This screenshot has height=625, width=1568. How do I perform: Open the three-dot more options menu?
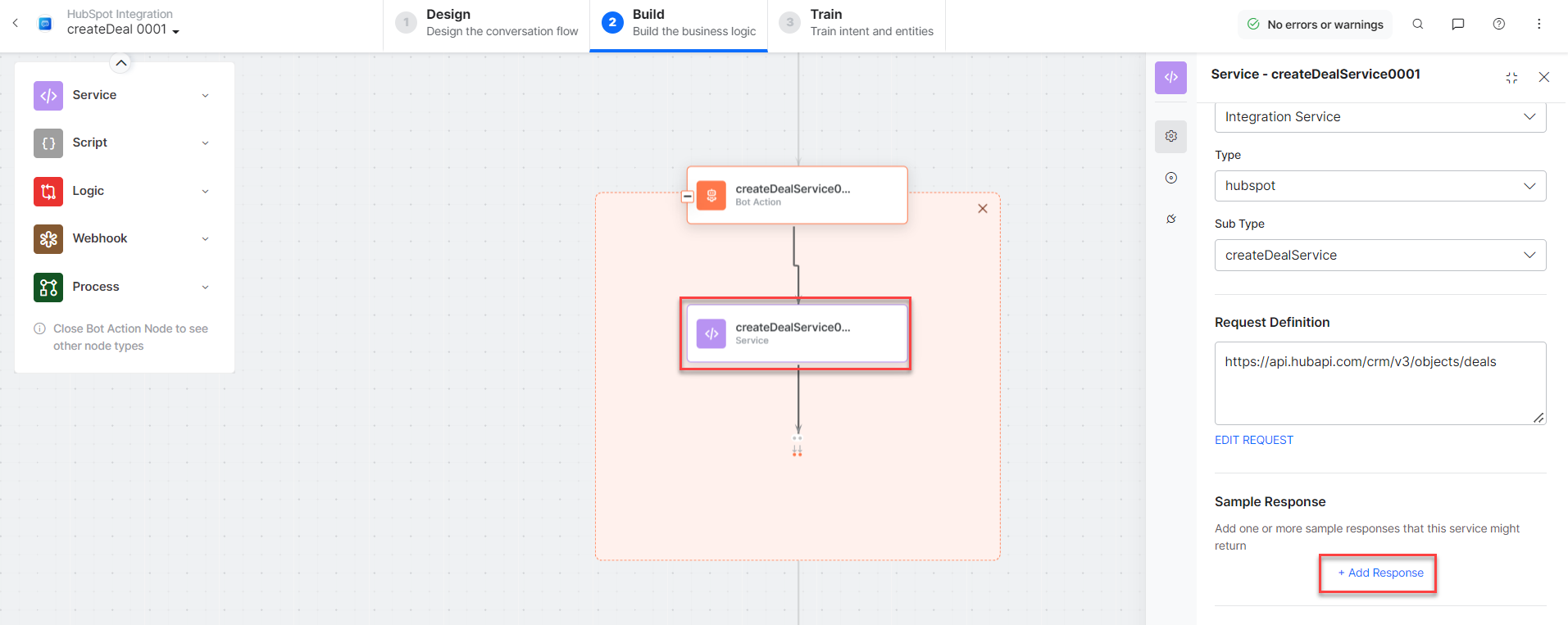tap(1538, 25)
